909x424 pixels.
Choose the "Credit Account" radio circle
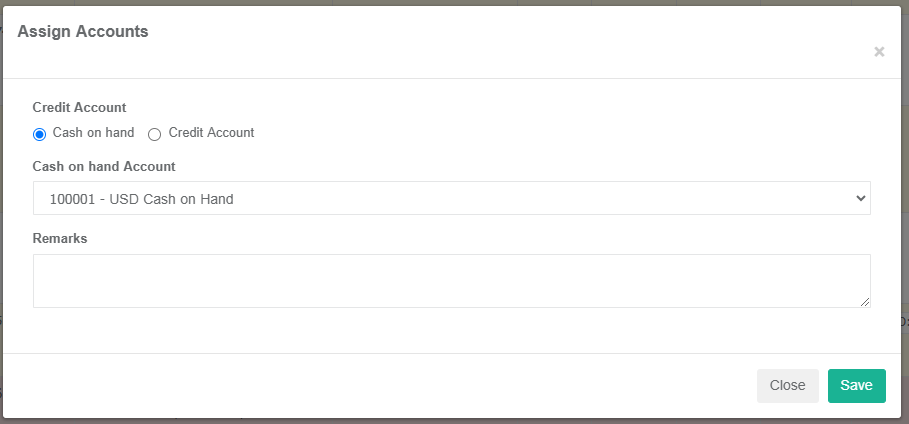point(154,134)
